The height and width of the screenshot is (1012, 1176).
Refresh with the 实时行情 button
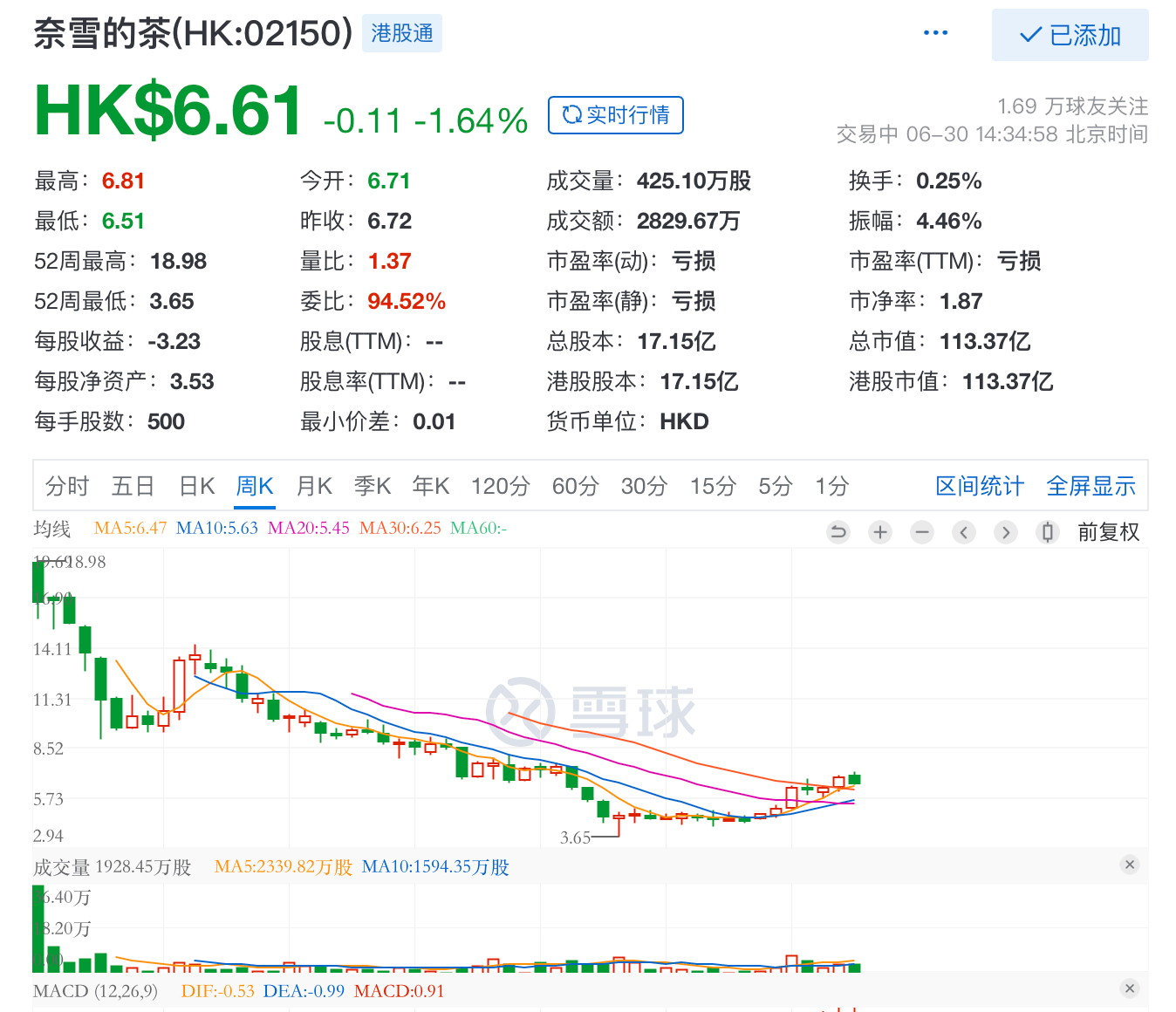[616, 115]
